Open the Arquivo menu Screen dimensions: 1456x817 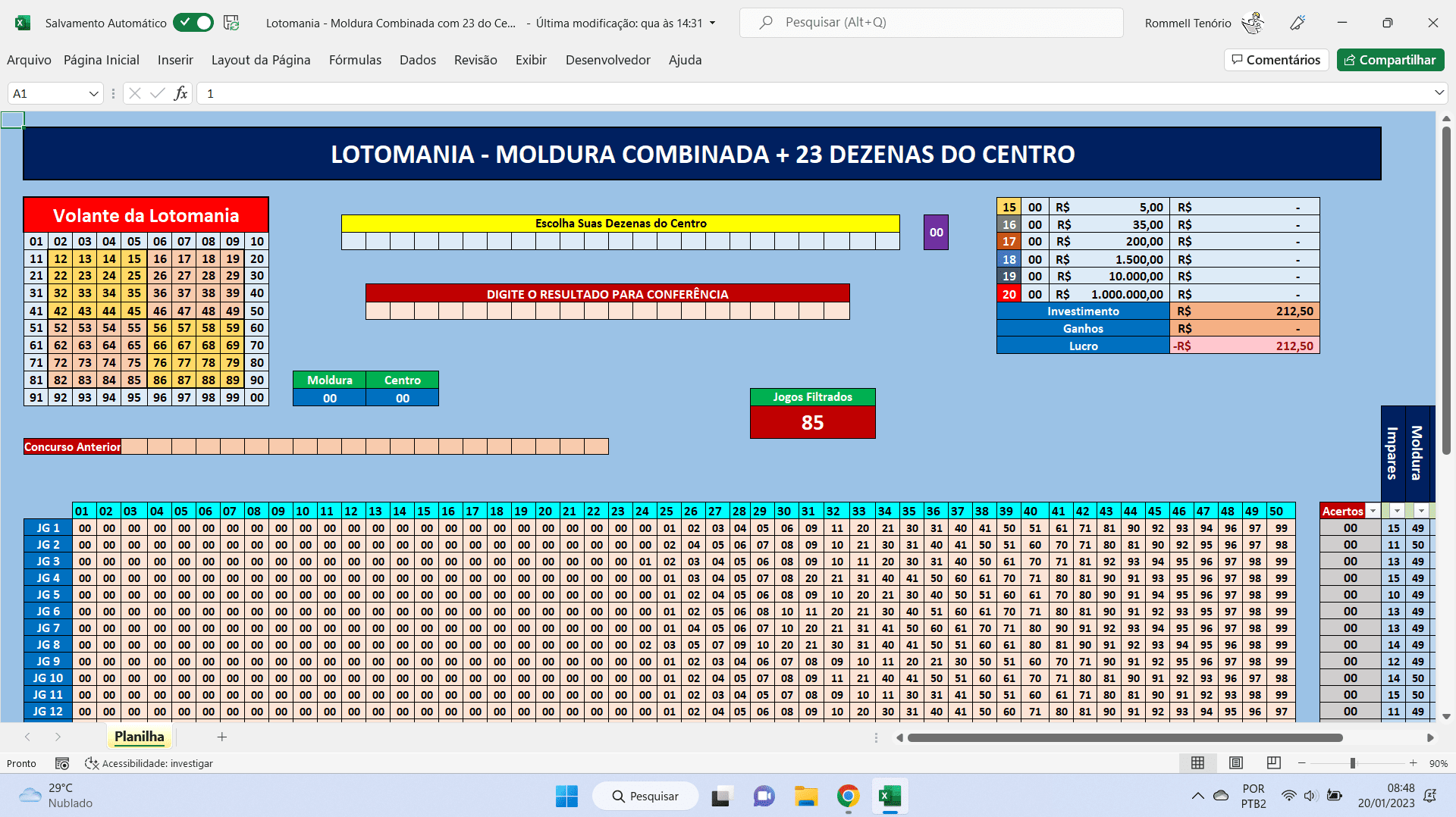(29, 60)
